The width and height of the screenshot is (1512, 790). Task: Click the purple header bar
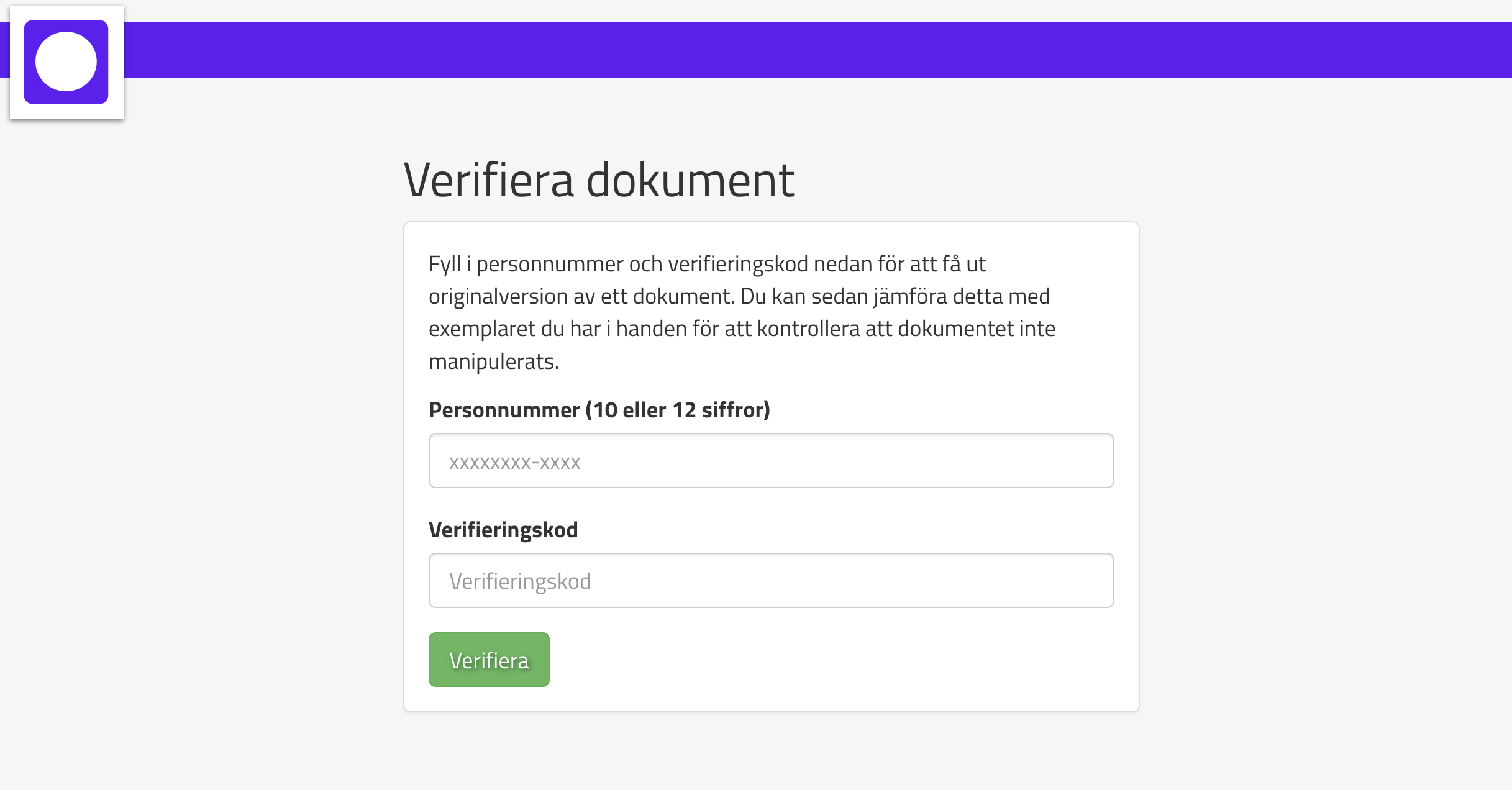tap(808, 50)
